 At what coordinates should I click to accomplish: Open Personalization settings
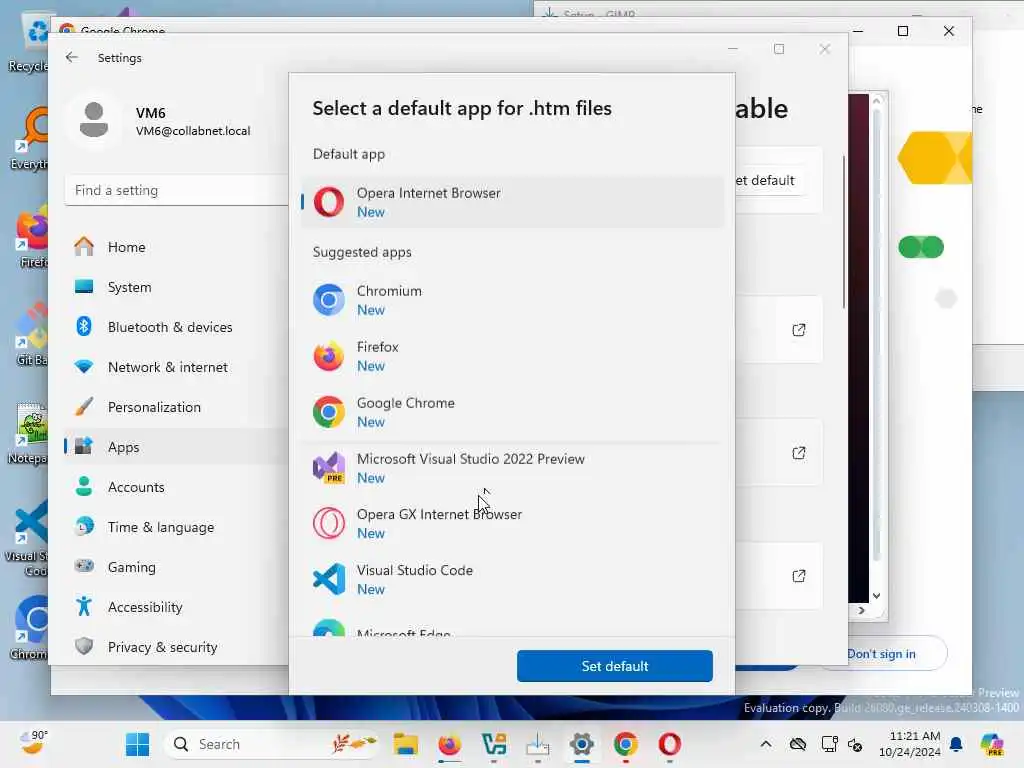tap(176, 407)
